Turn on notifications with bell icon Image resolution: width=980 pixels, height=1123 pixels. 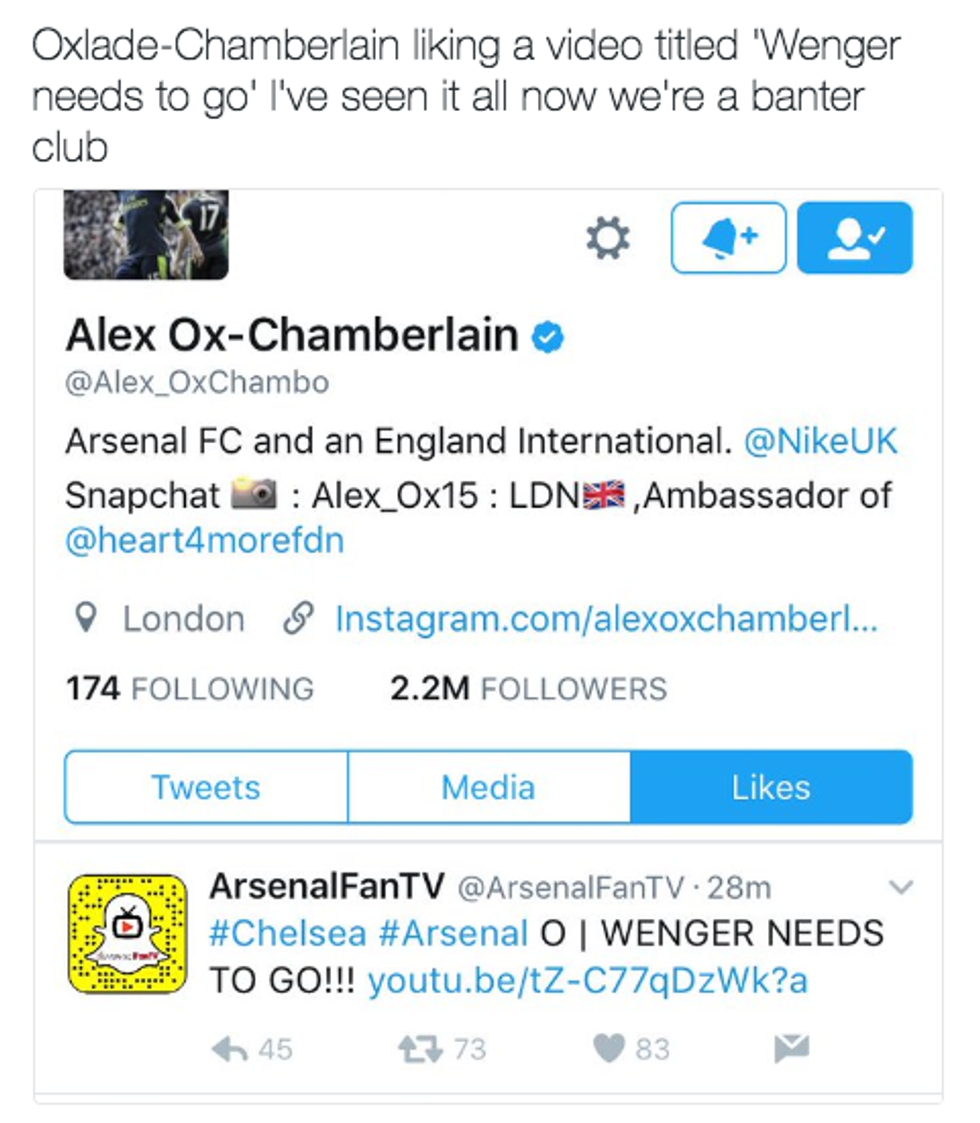click(x=728, y=238)
